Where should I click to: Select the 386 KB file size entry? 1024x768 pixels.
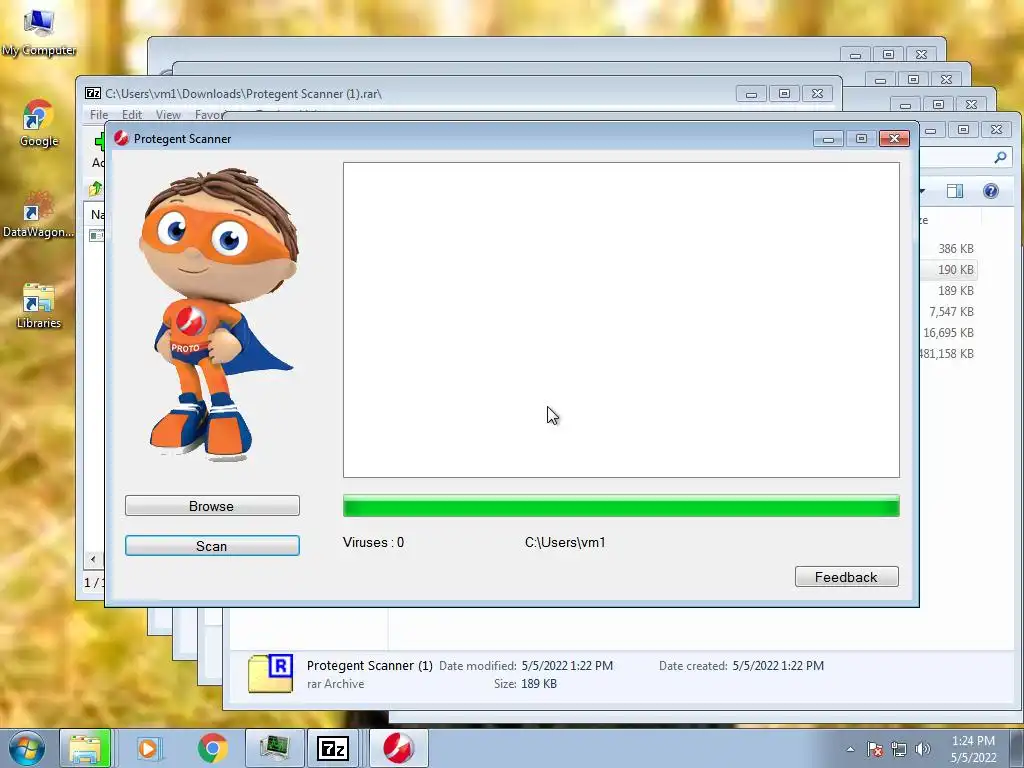click(x=956, y=249)
